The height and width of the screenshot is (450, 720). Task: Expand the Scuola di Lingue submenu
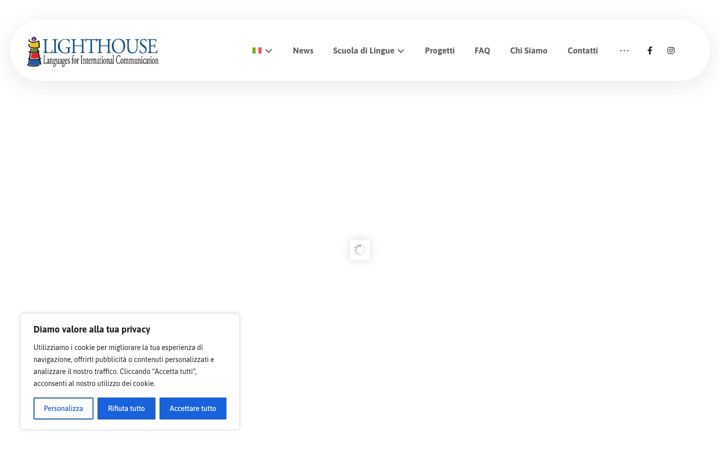[x=368, y=51]
